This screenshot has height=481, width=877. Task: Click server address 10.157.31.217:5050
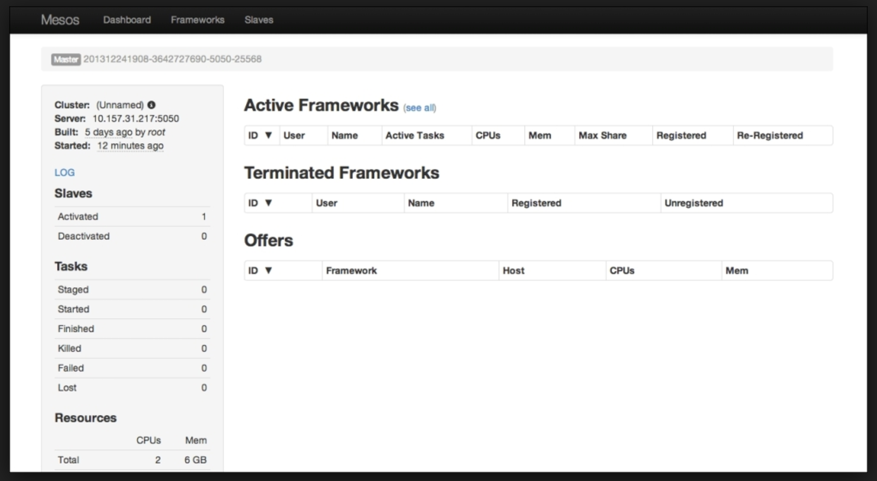[x=136, y=119]
